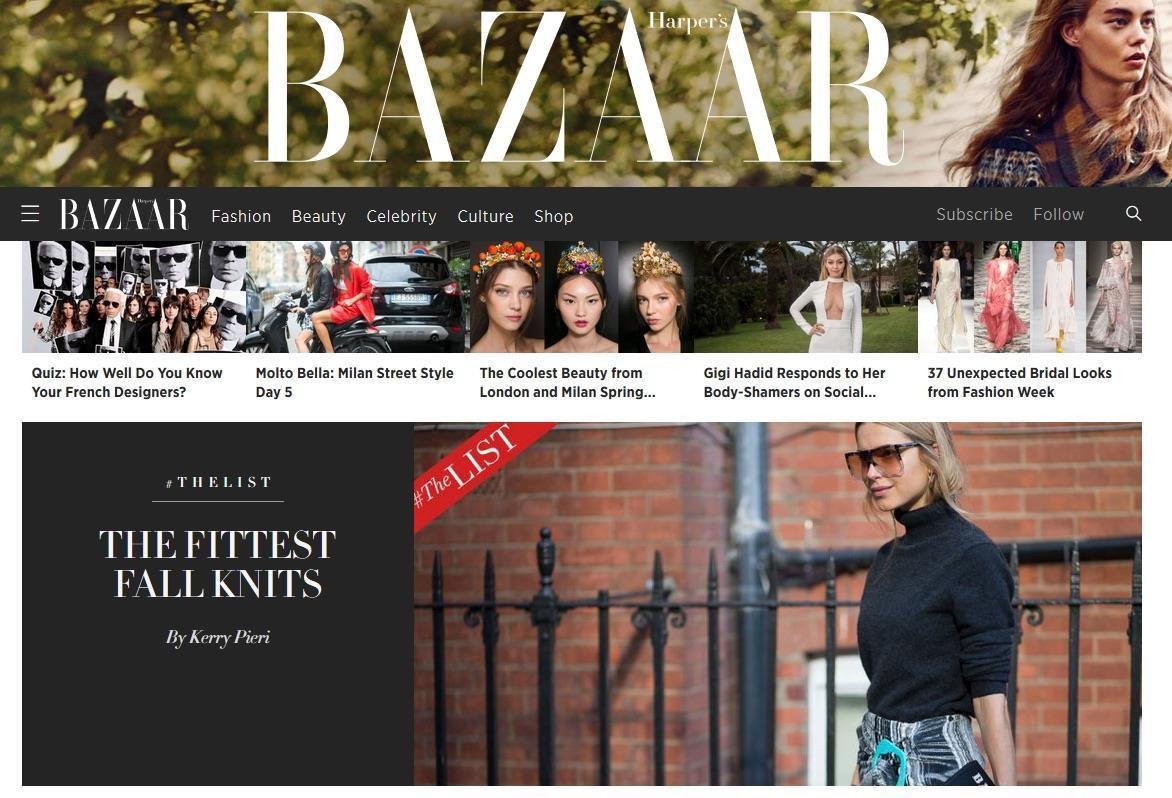Screen dimensions: 1172x798
Task: Open the Beauty menu item
Action: coord(318,216)
